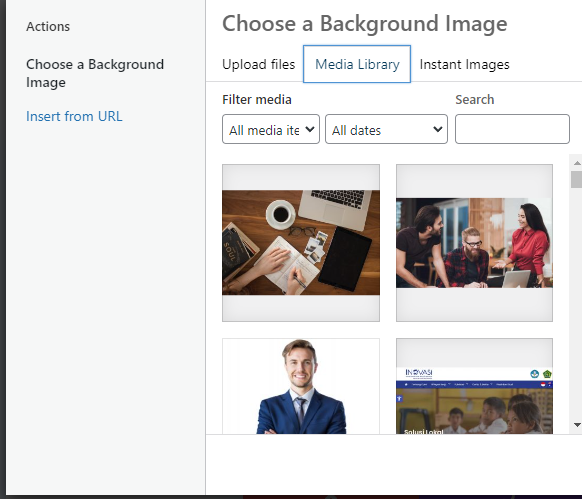
Task: Select the INOVASI website screenshot thumbnail
Action: [x=474, y=386]
